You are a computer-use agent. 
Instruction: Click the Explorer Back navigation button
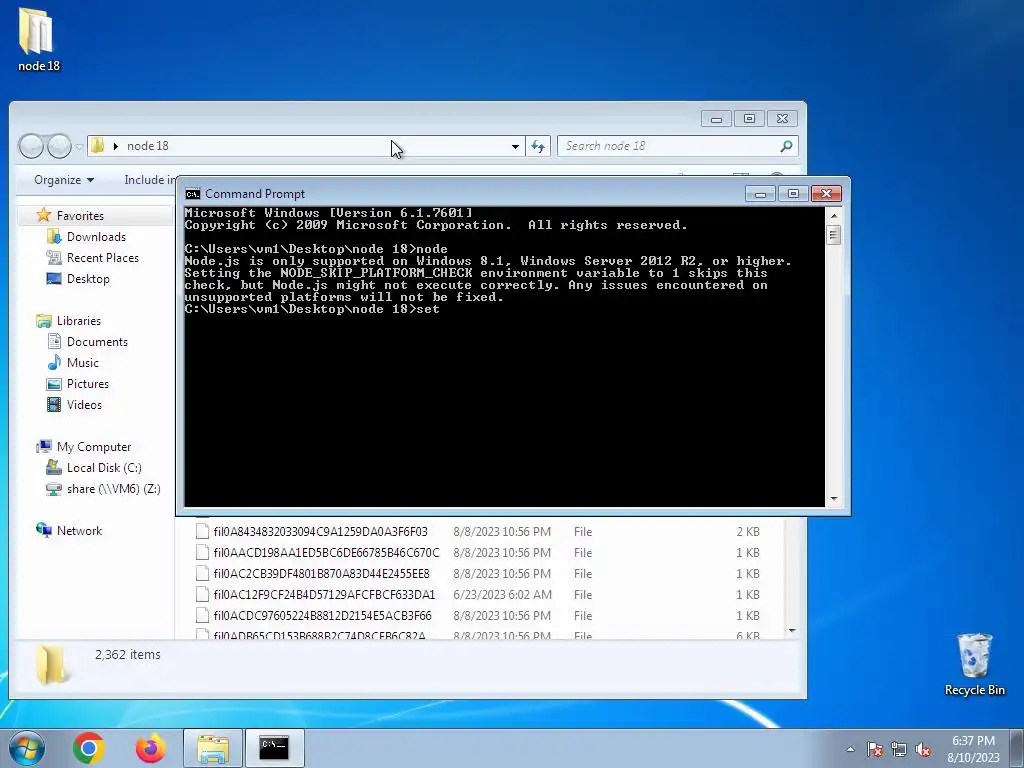click(31, 146)
